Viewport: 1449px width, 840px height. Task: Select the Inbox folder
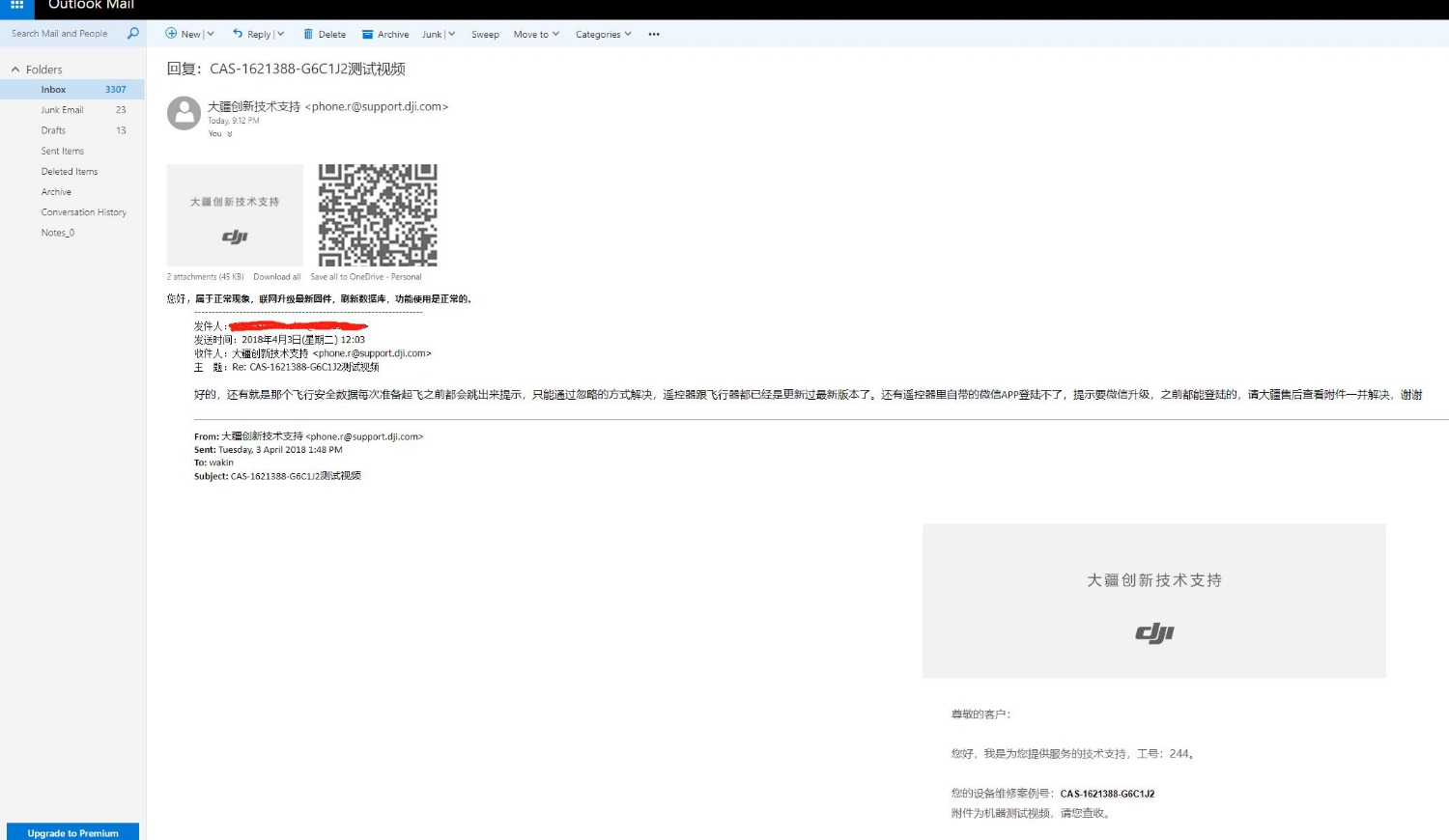(x=72, y=89)
